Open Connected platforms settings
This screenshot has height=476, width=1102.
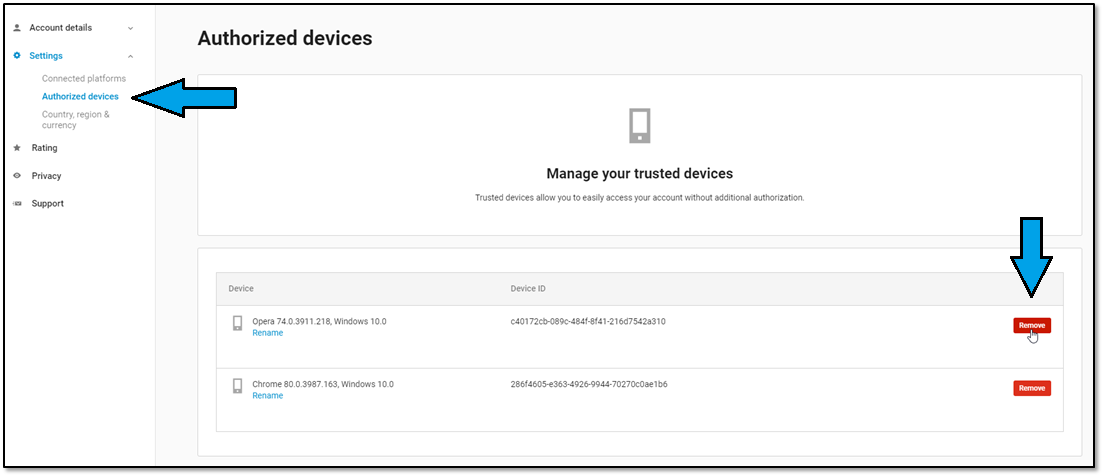[84, 79]
